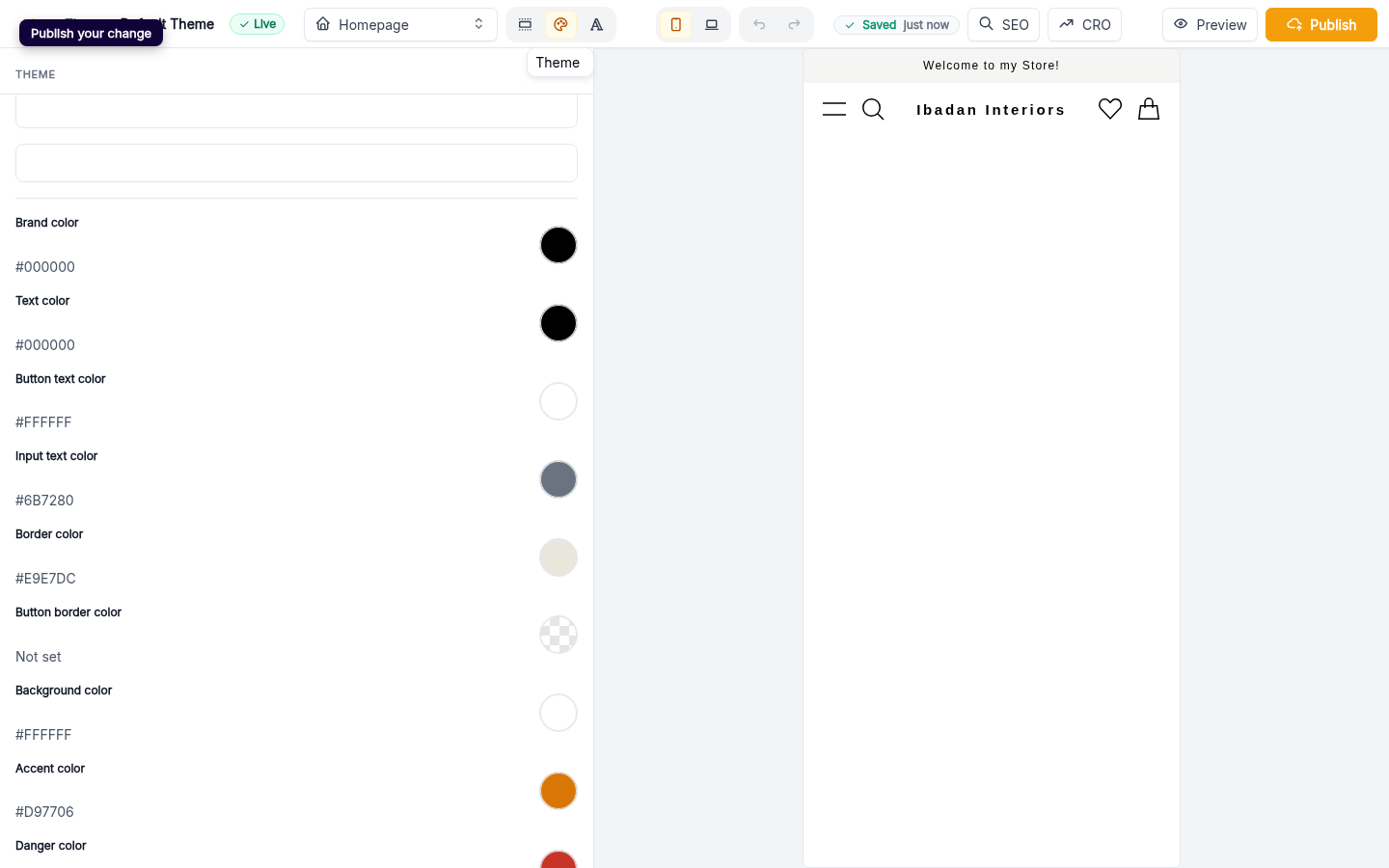
Task: Click the Homepage house icon
Action: tap(323, 24)
